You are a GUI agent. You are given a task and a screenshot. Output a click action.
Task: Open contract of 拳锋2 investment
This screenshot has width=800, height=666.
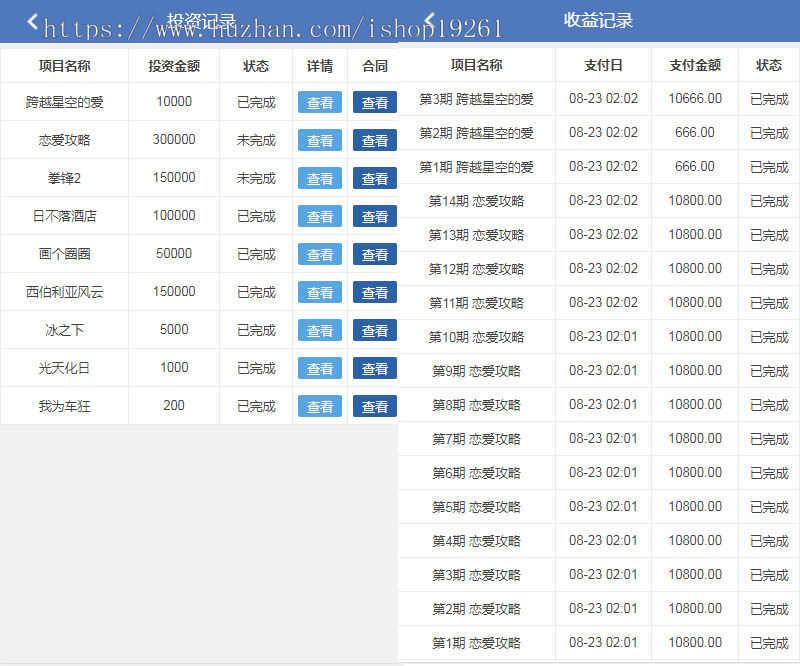click(375, 179)
